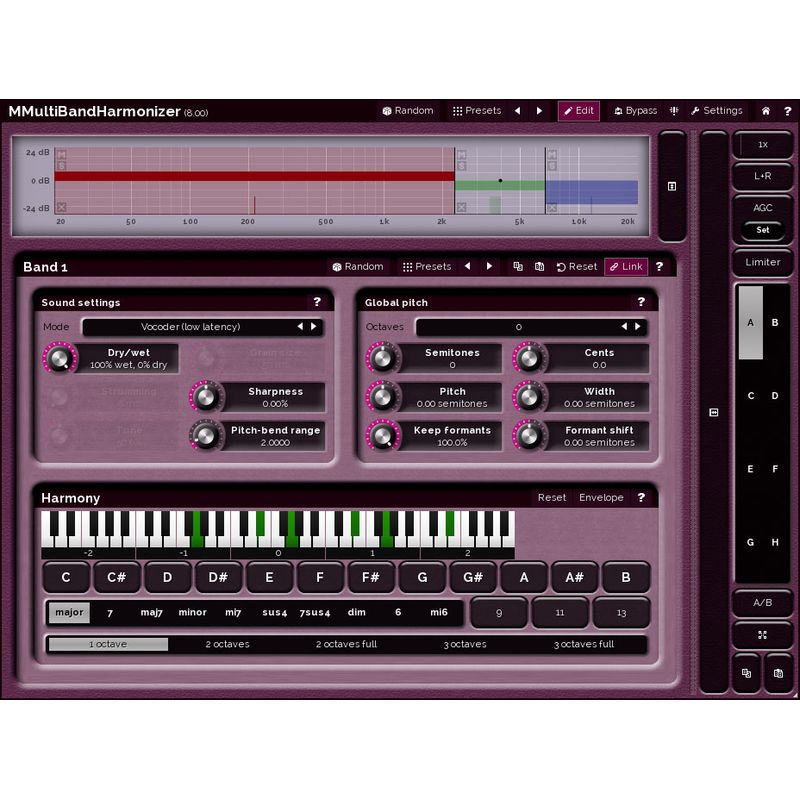Screen dimensions: 800x800
Task: Open the Settings wrench in top bar
Action: coord(716,111)
